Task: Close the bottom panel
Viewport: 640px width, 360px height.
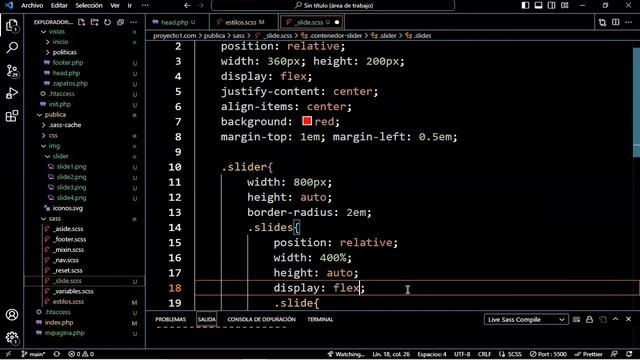Action: coord(629,319)
